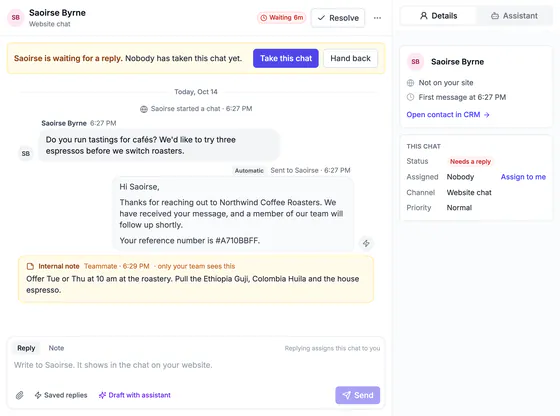
Task: Switch to the Assistant tab
Action: tap(514, 16)
